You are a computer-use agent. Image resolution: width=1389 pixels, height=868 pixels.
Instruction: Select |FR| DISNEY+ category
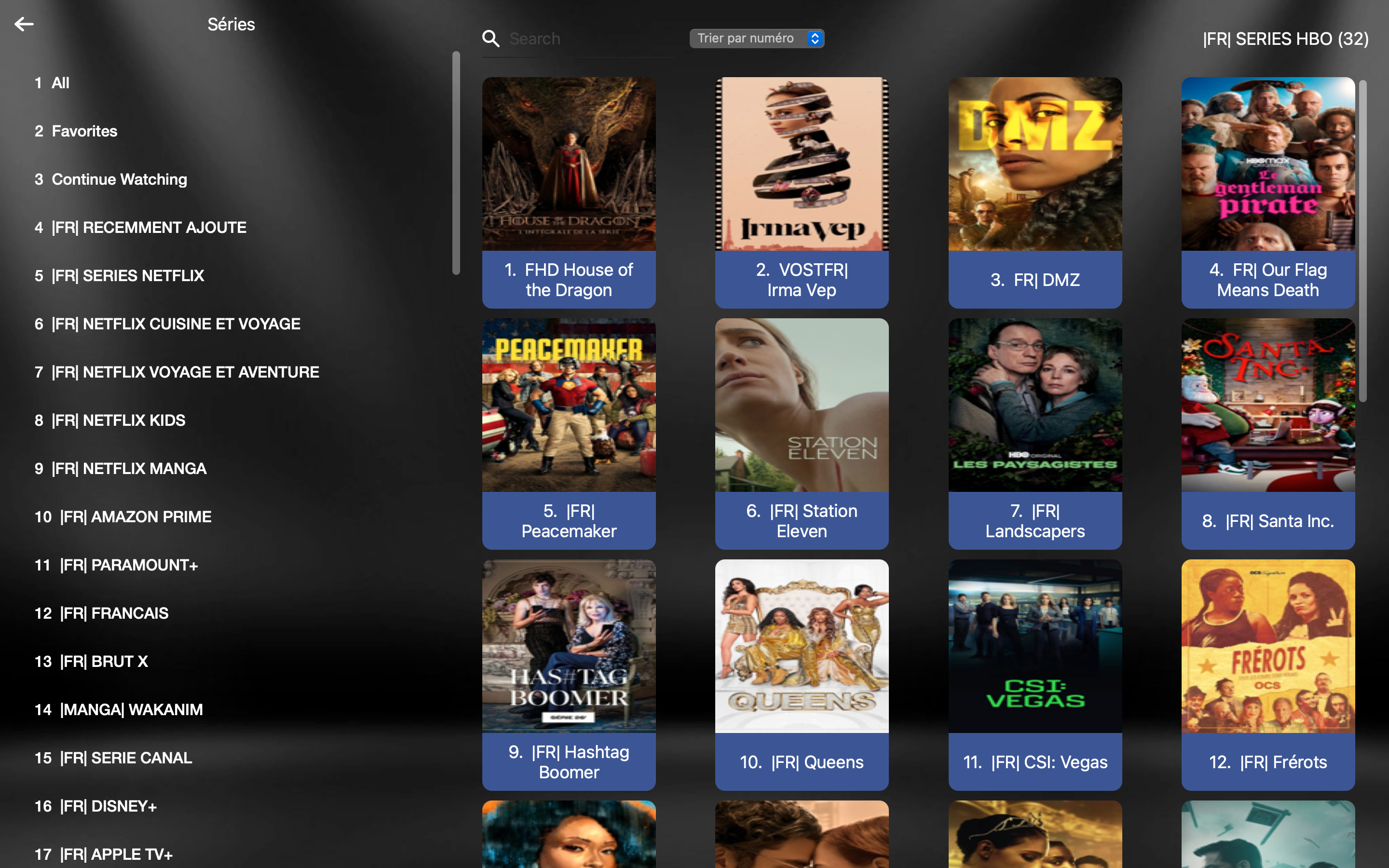96,806
